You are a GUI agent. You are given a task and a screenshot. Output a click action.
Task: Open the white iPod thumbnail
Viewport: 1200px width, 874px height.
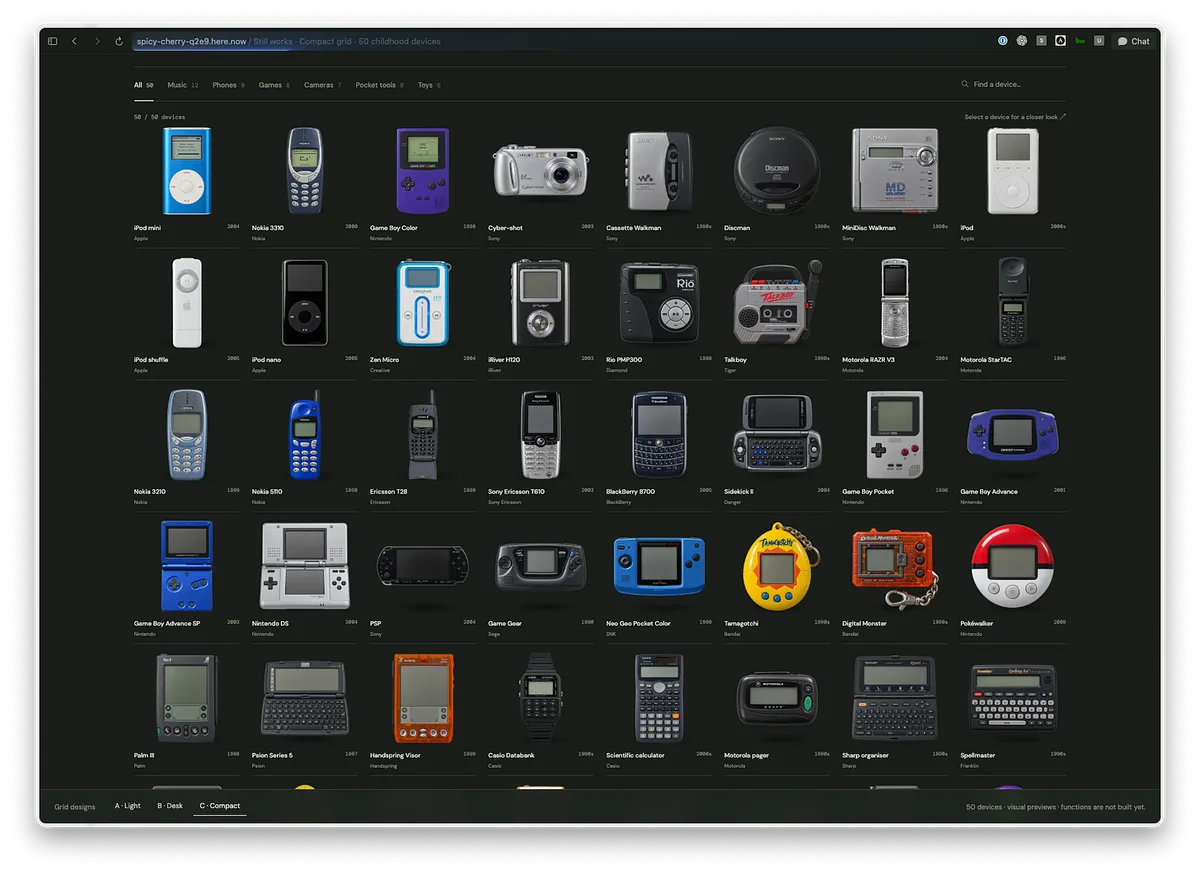coord(1013,171)
